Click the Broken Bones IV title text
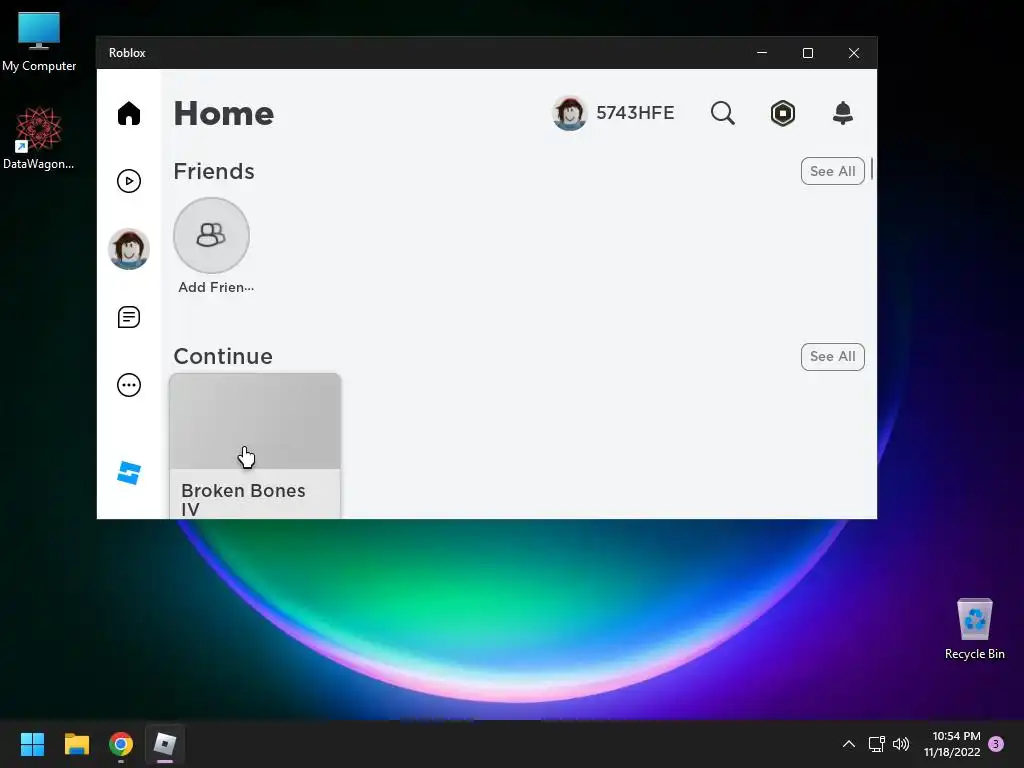Viewport: 1024px width, 768px height. (243, 500)
